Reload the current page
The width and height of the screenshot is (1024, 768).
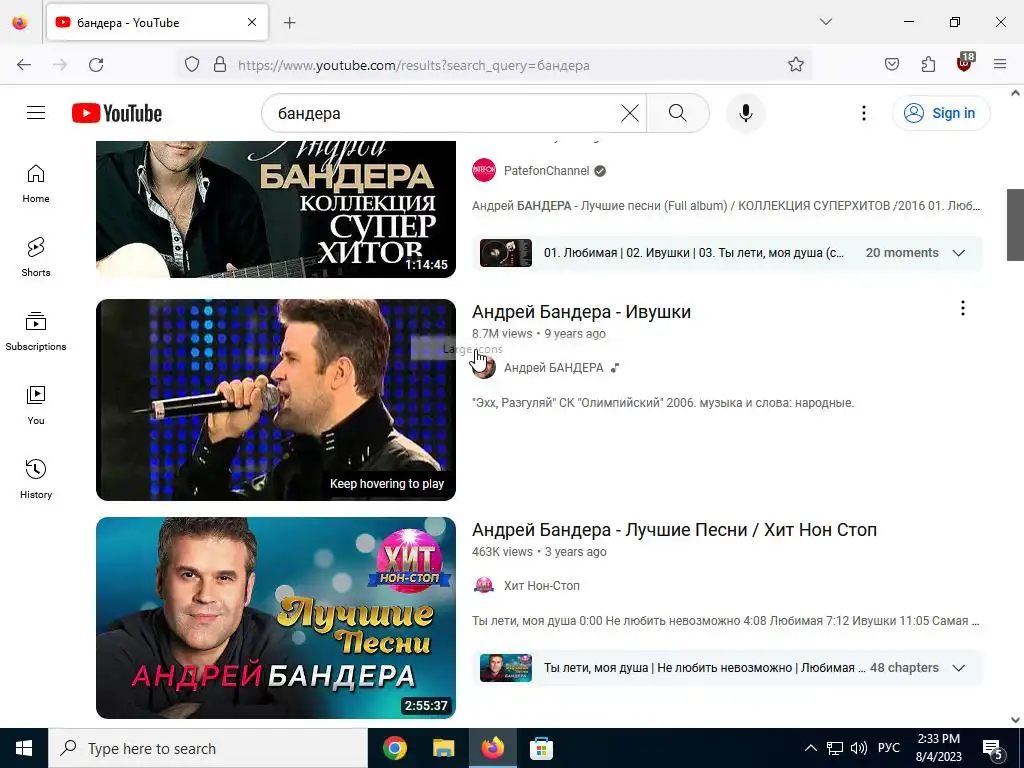96,65
